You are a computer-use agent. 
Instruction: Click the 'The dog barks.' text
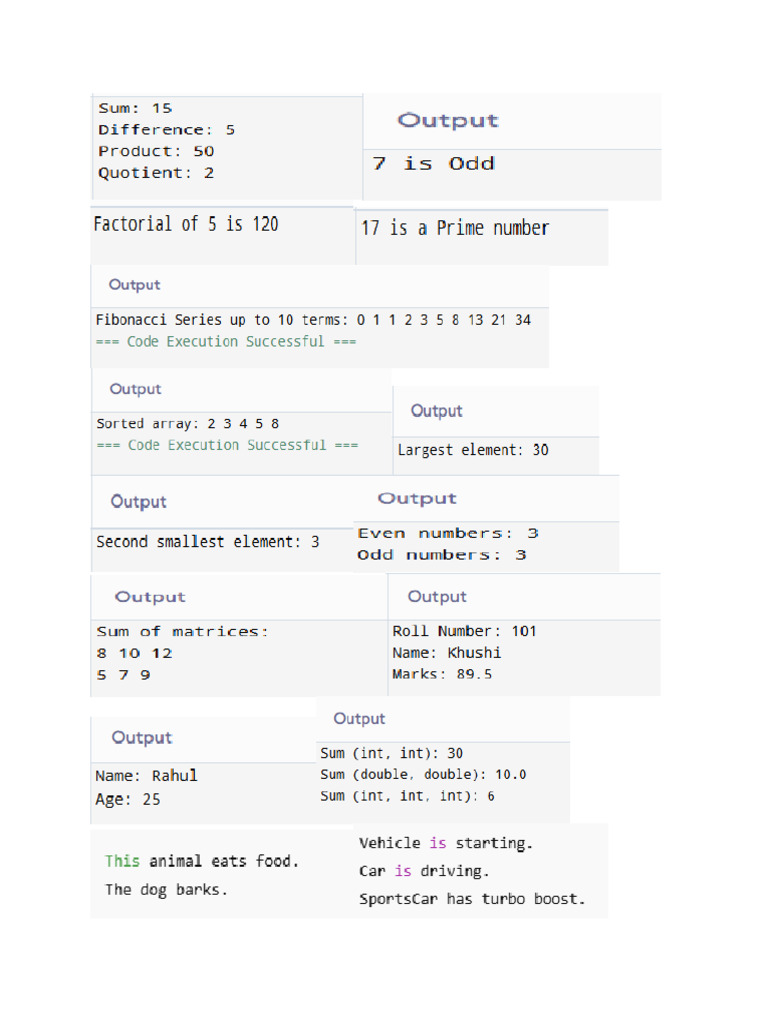[166, 890]
